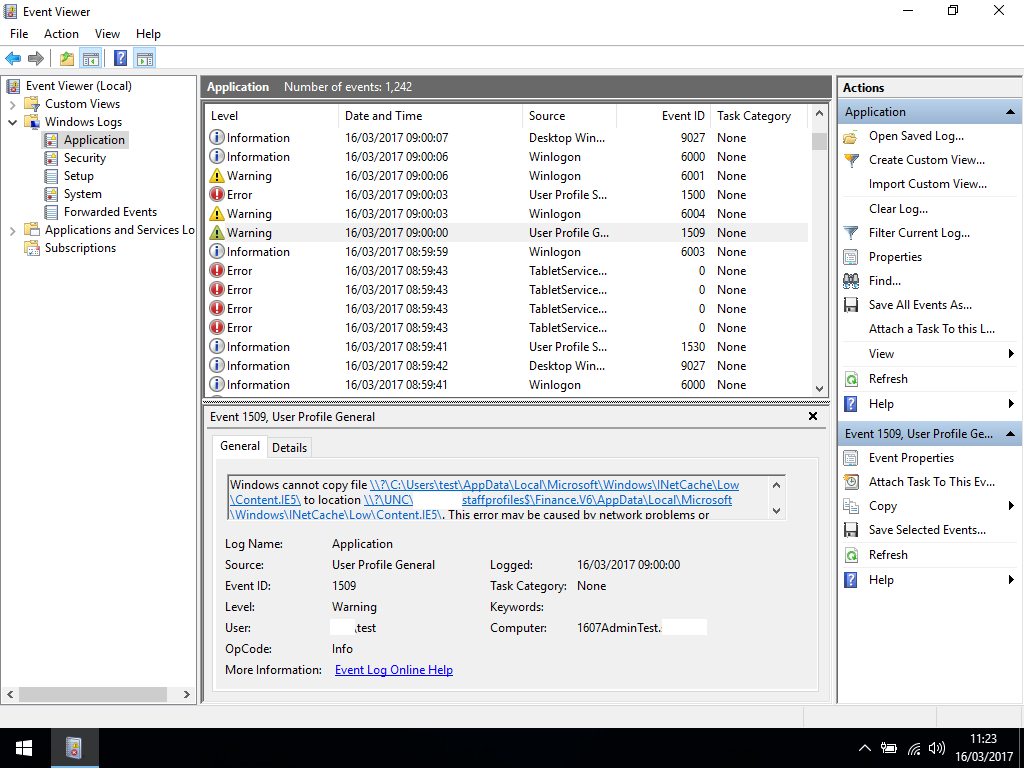Refresh the Application log via Actions pane
Screen dimensions: 1024x768
tap(886, 378)
